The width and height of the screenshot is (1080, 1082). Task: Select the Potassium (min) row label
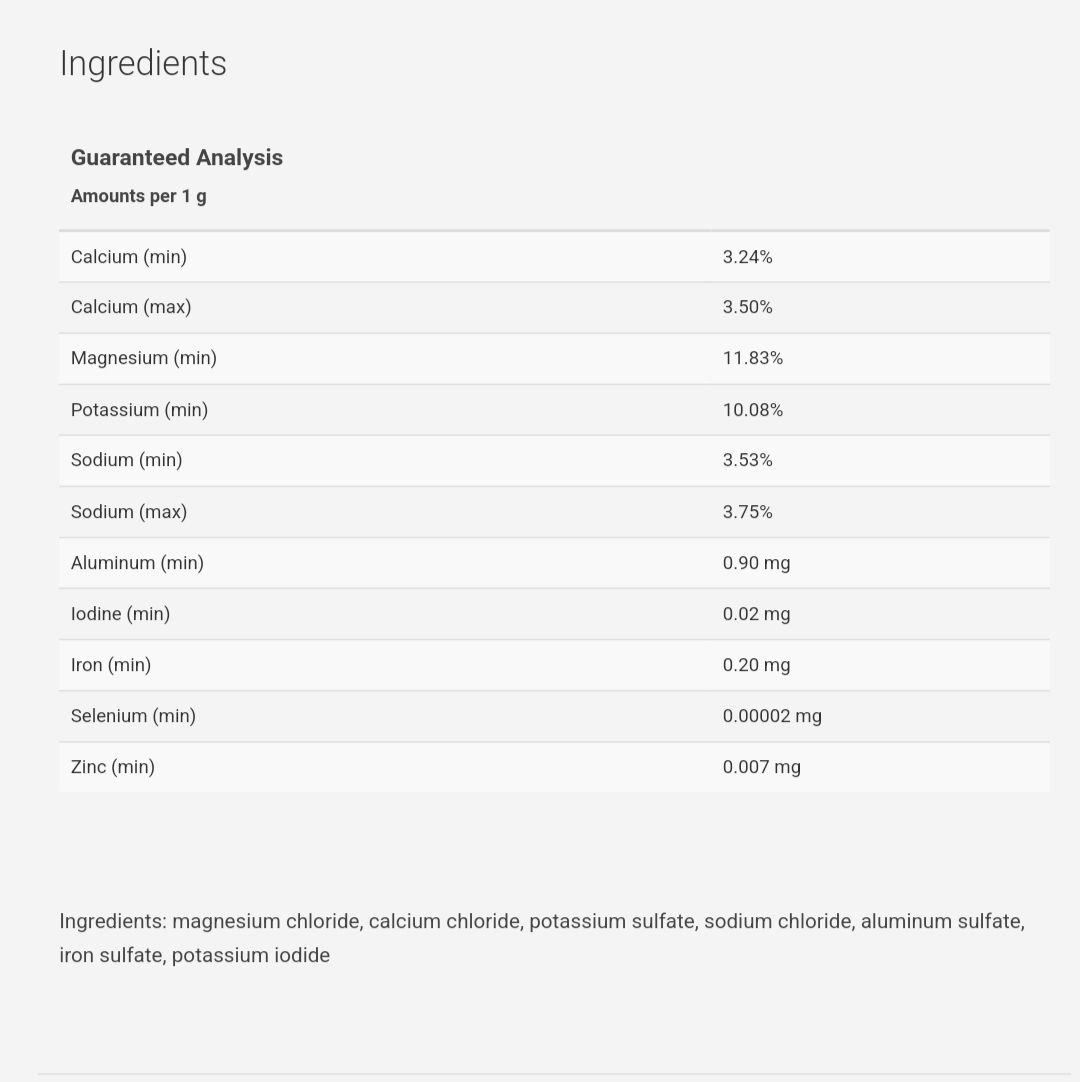click(x=139, y=410)
